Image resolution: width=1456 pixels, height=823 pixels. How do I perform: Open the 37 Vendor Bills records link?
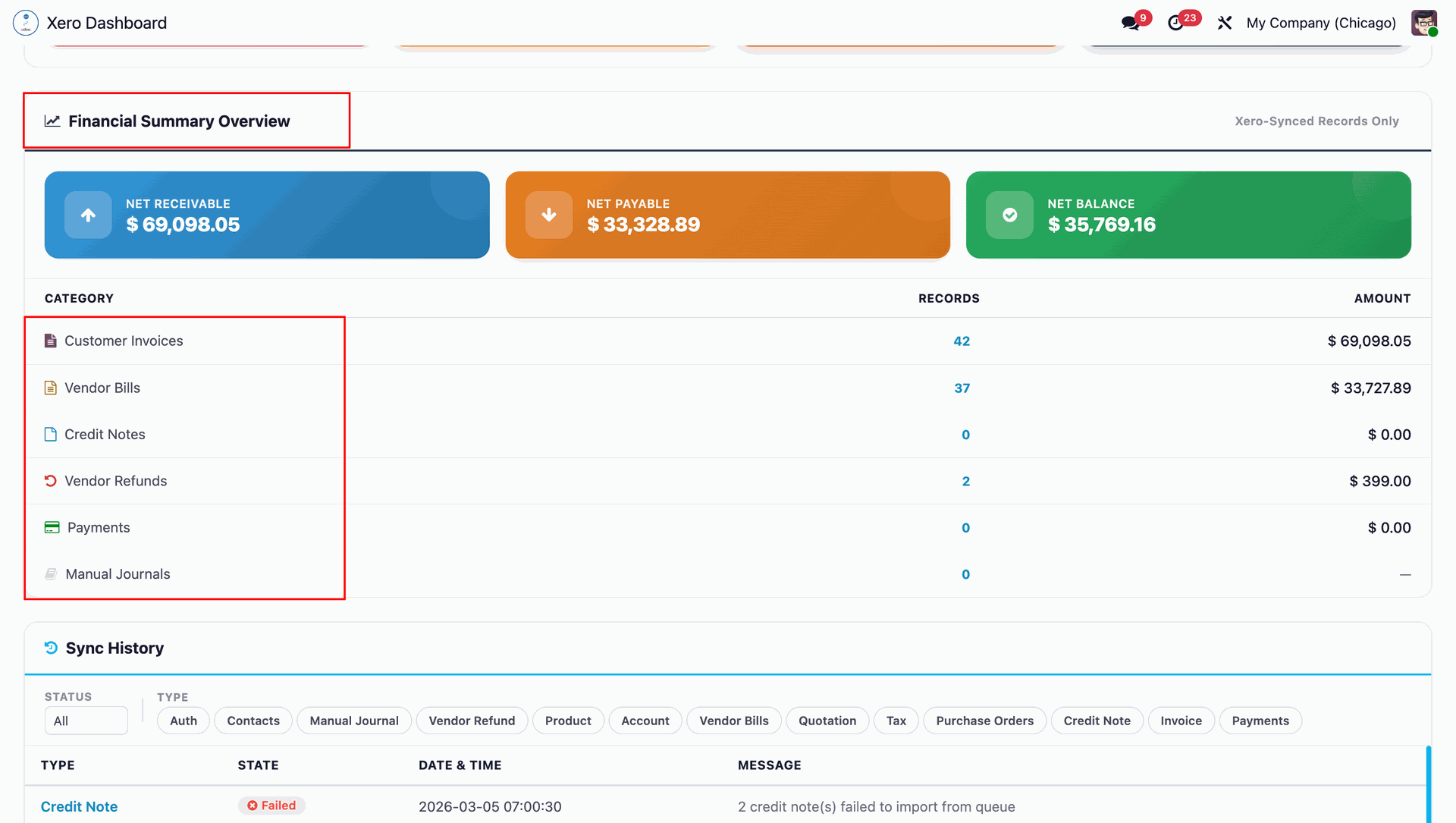(962, 388)
